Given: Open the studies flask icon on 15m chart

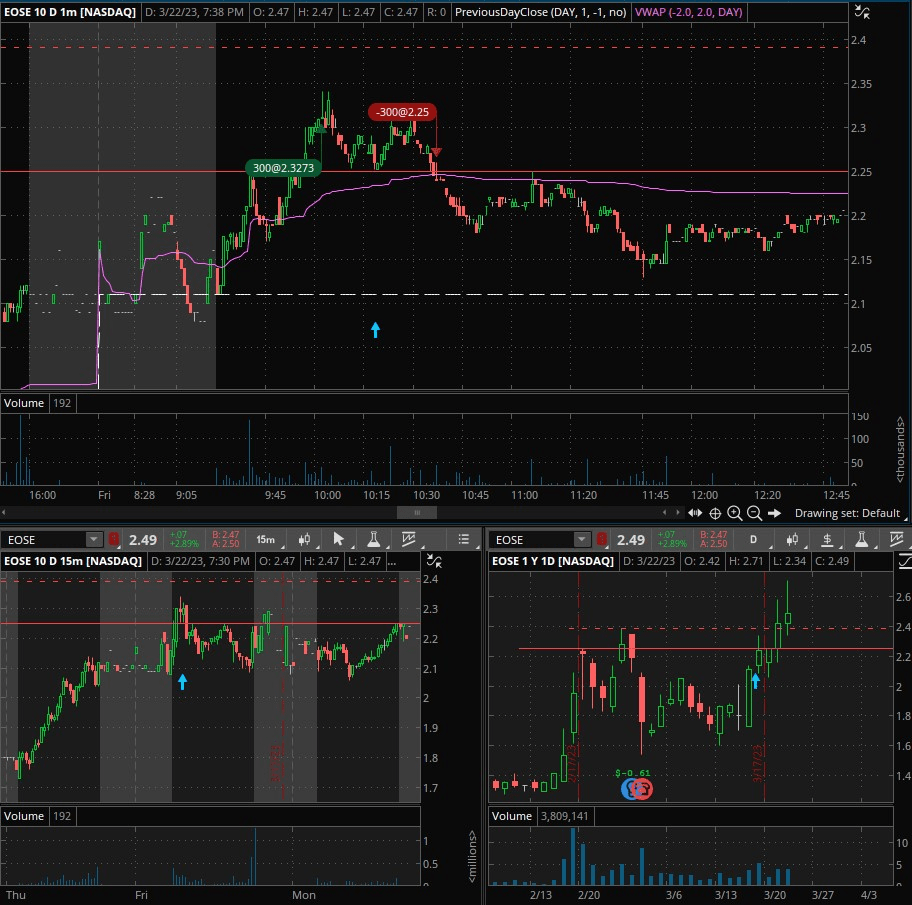Looking at the screenshot, I should coord(373,539).
